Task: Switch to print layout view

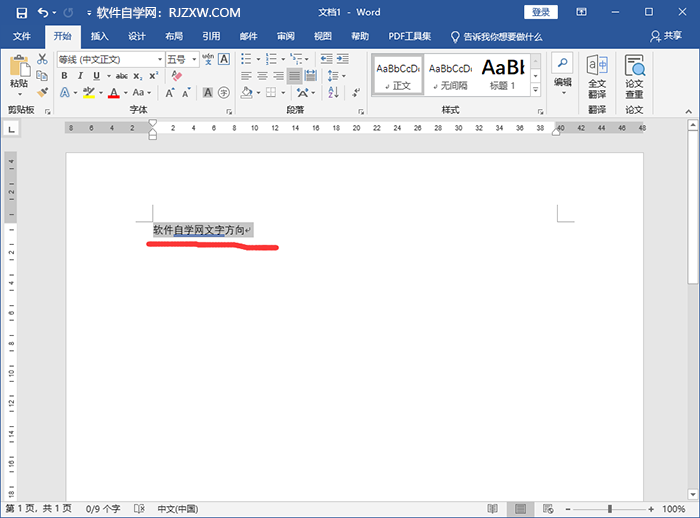Action: pos(520,509)
